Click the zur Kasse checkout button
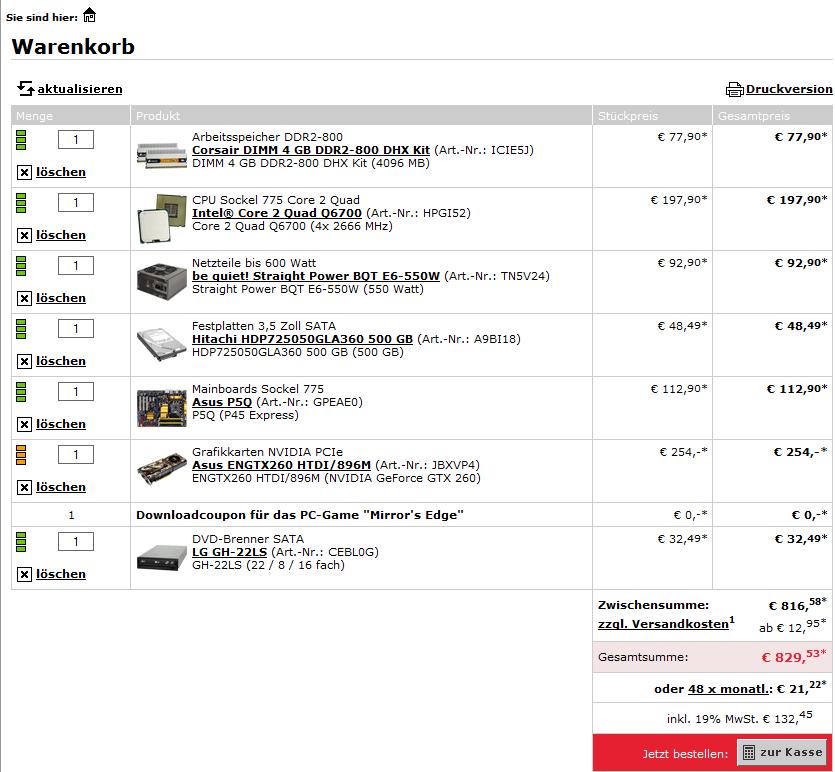Viewport: 835px width, 772px height. pyautogui.click(x=783, y=752)
